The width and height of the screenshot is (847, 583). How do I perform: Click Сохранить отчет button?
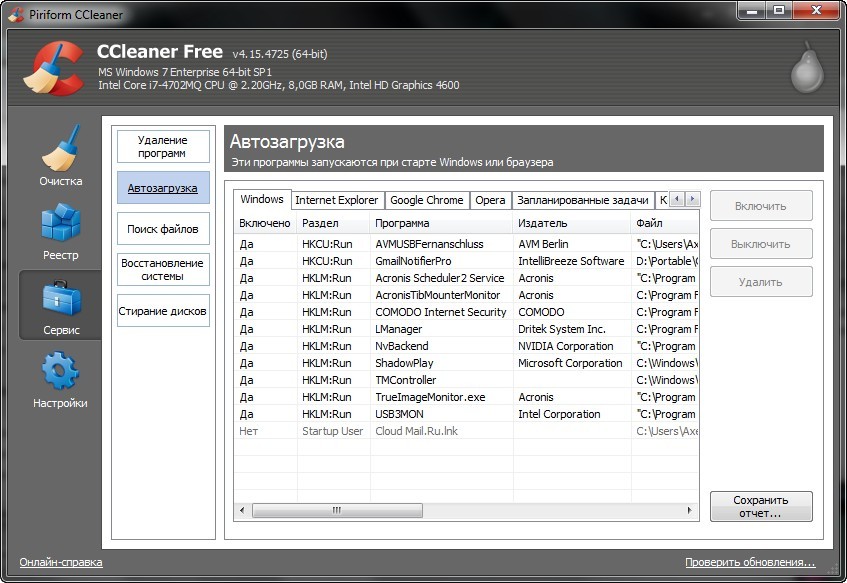pos(761,506)
